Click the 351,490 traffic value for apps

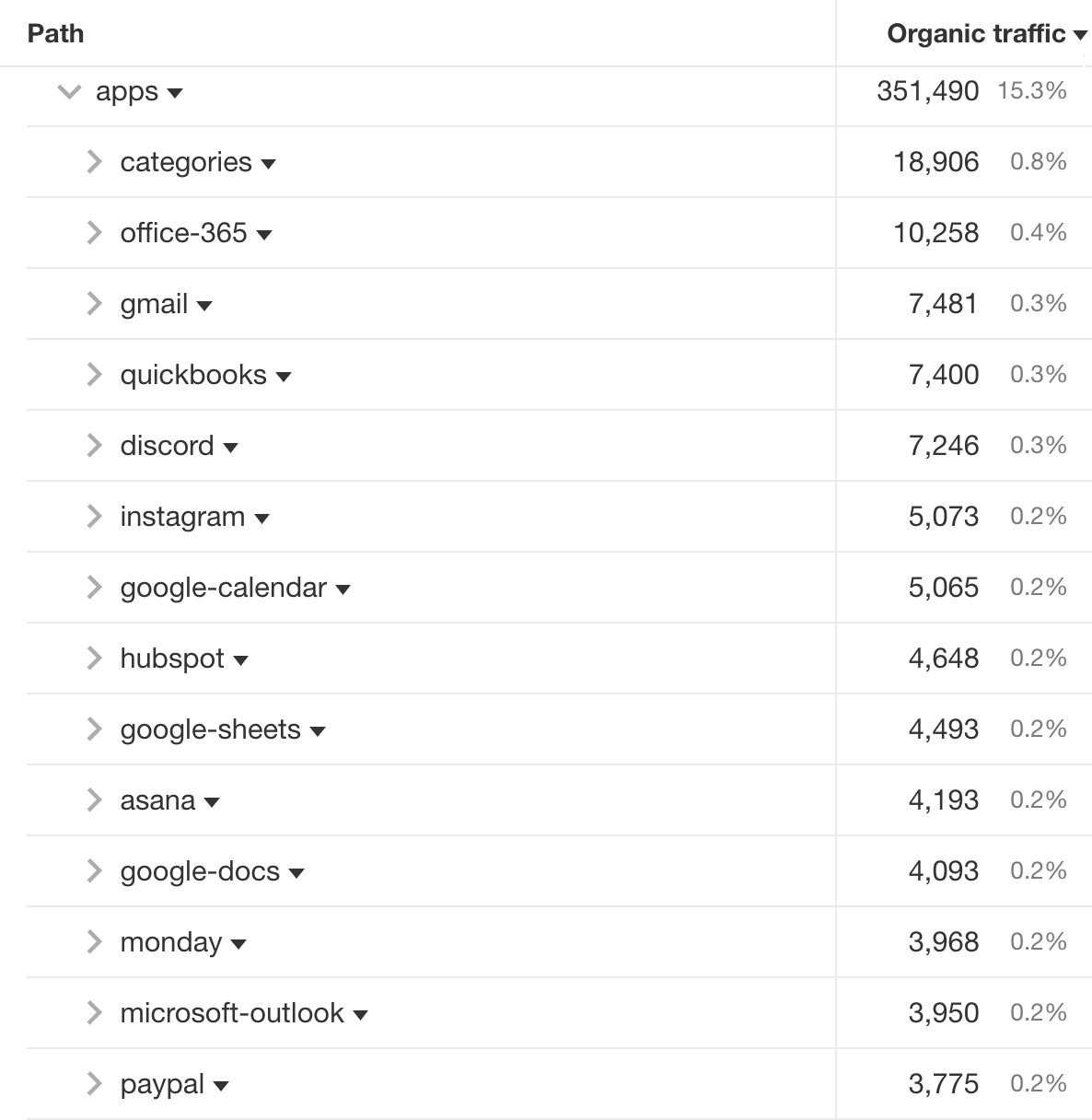pos(927,91)
